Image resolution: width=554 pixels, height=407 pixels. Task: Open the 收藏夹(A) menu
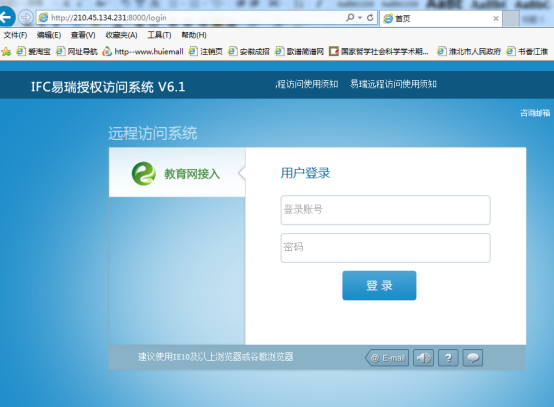(x=121, y=35)
